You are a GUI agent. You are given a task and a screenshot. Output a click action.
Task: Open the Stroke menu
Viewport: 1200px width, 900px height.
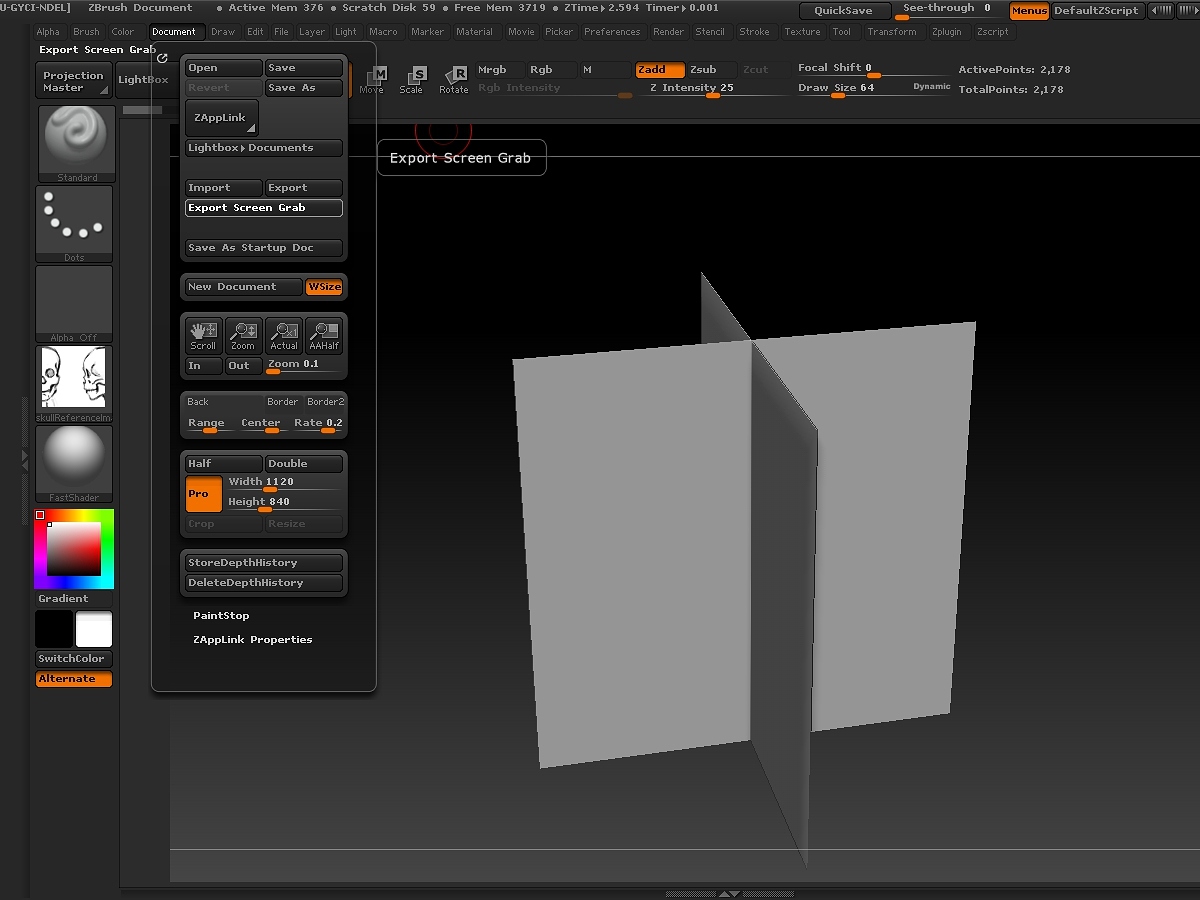tap(755, 32)
